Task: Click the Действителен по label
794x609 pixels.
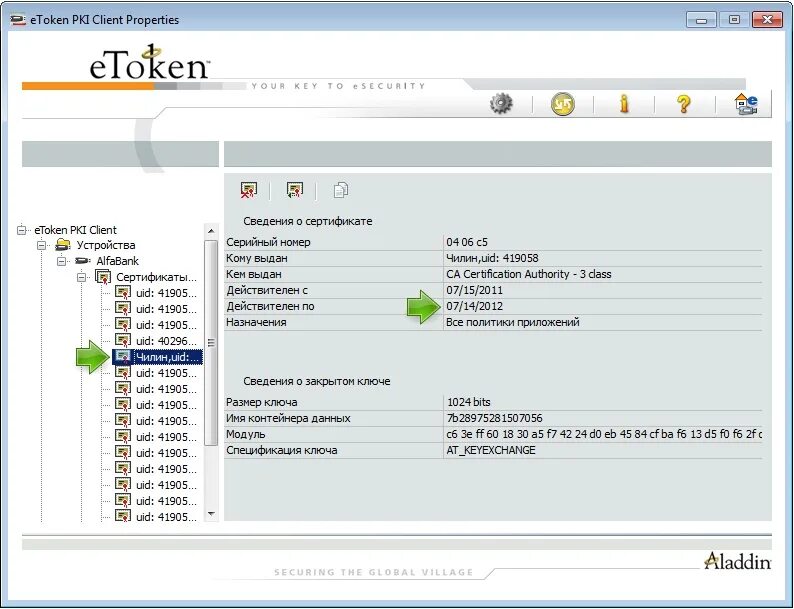Action: point(270,306)
